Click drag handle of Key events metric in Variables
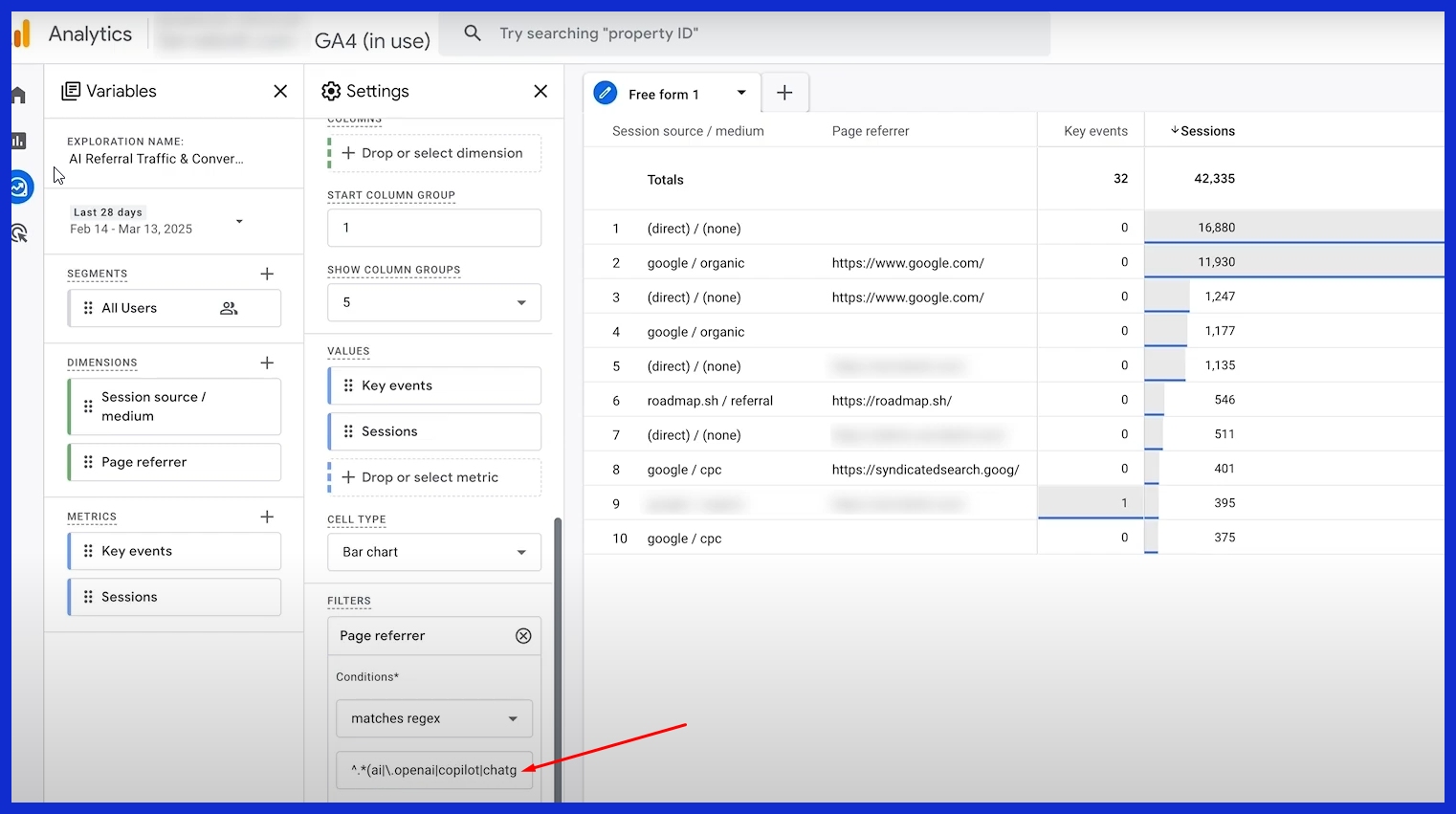Screen dimensions: 1456x814 point(88,551)
